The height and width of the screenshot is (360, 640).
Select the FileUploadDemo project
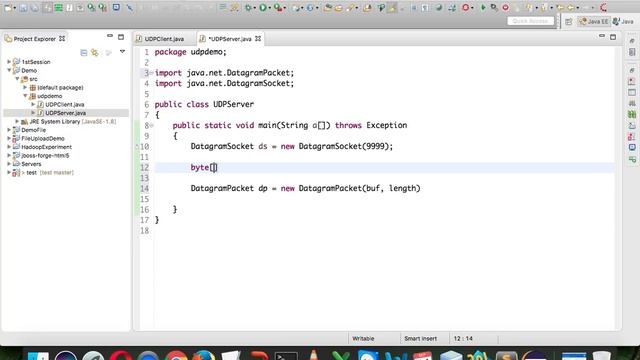click(x=43, y=138)
